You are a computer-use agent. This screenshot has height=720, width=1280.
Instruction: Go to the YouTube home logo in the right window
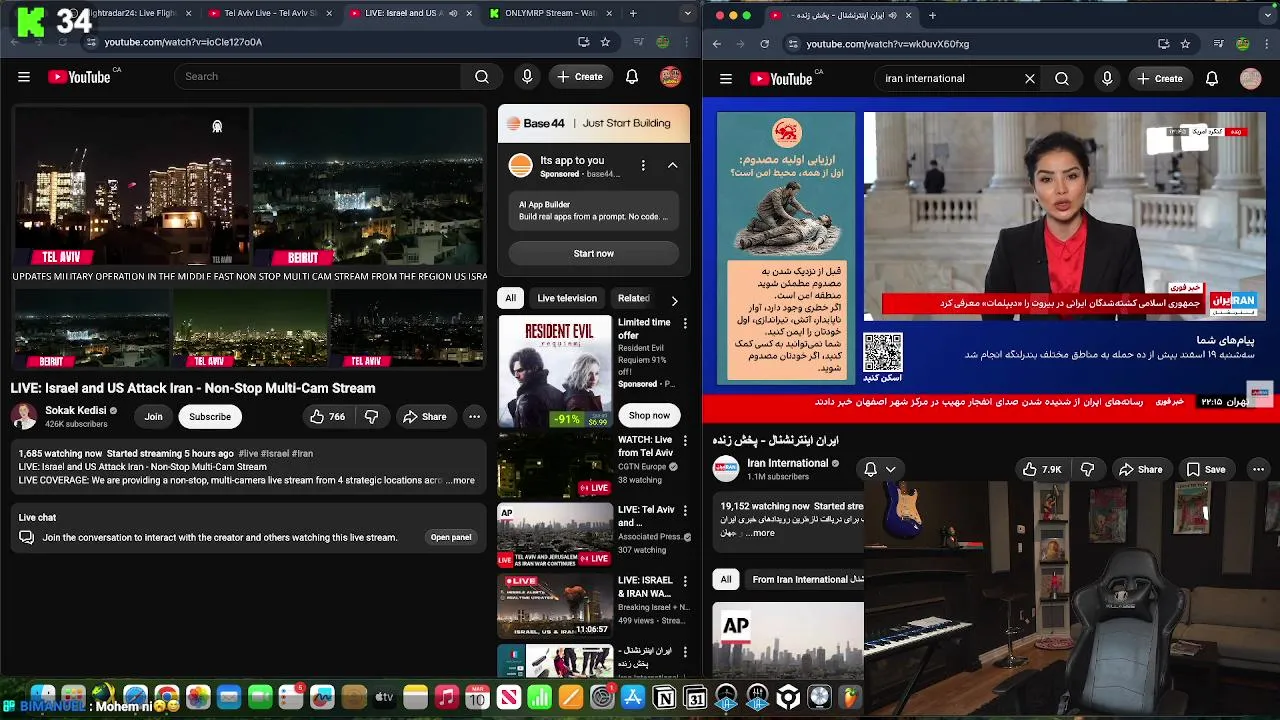[781, 79]
